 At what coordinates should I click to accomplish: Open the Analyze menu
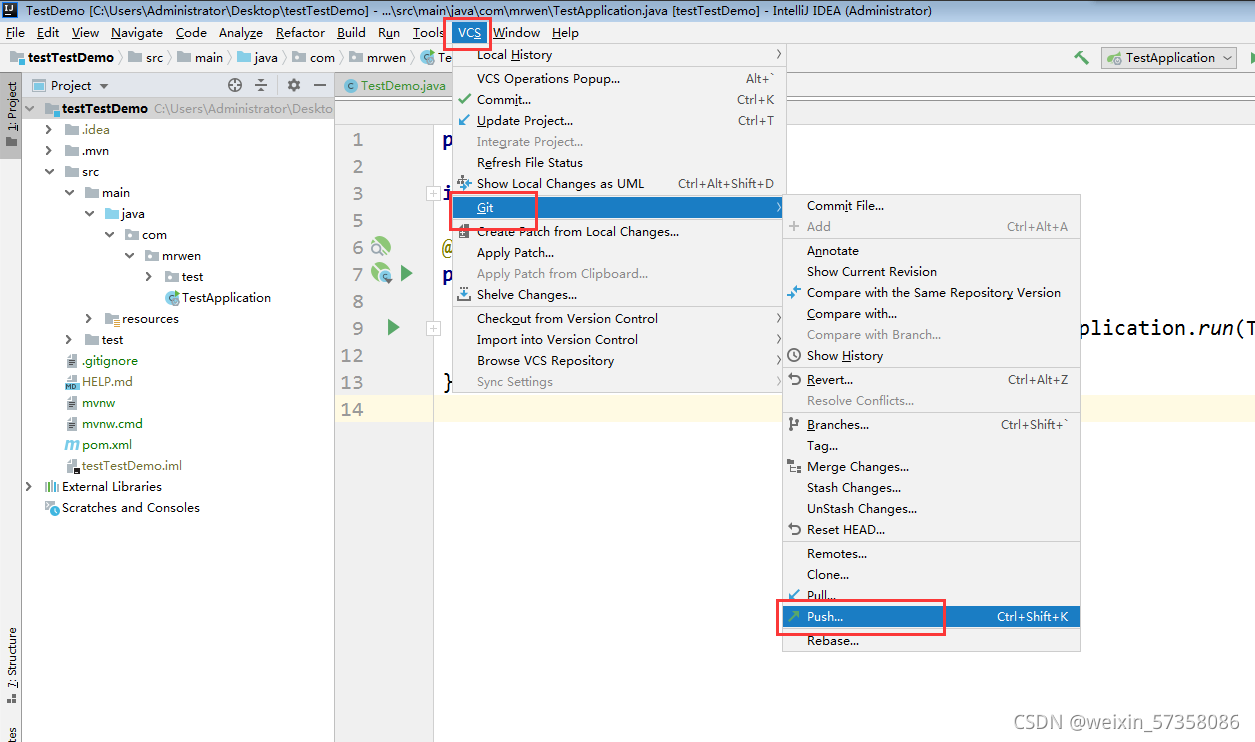241,33
